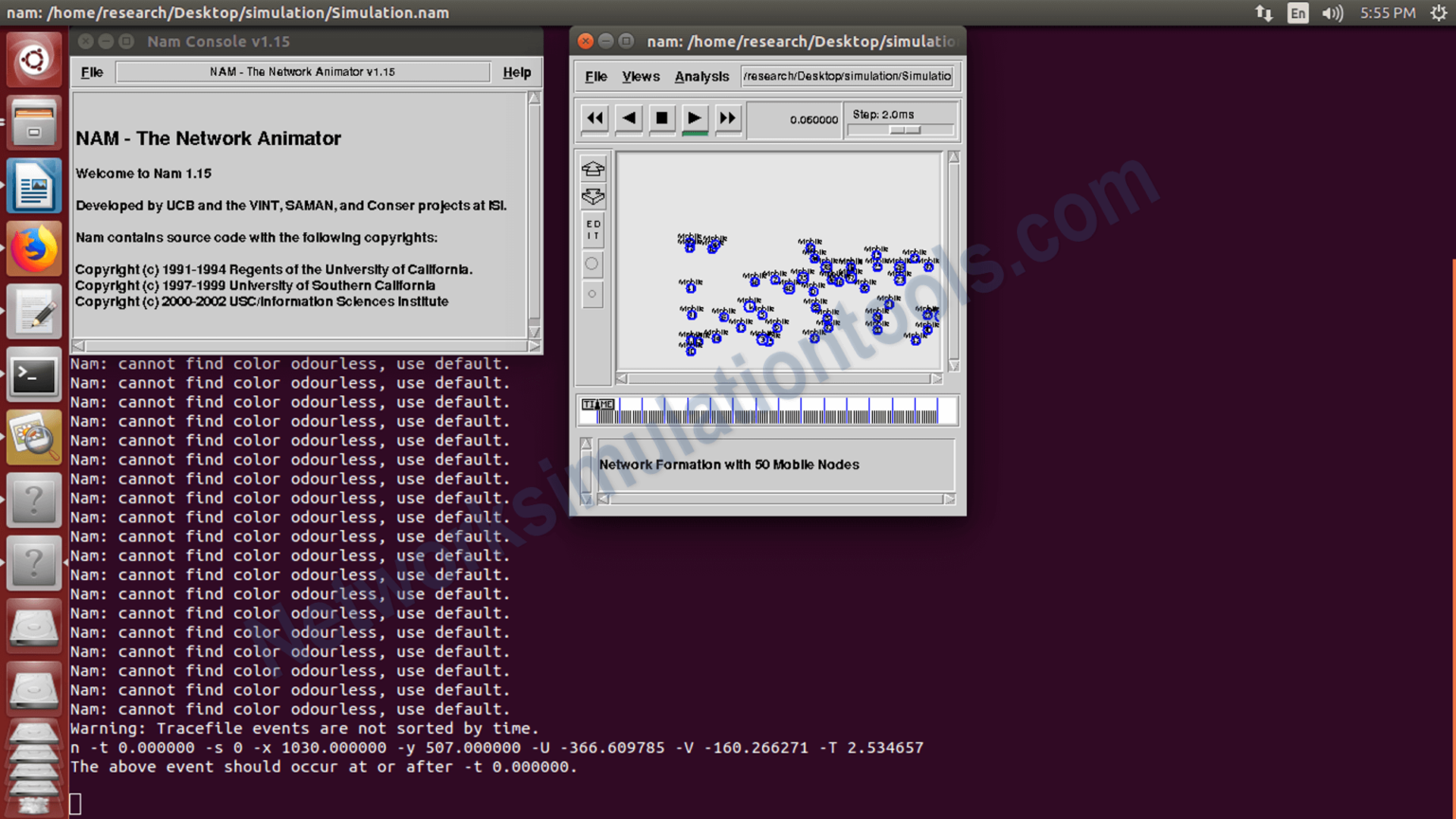This screenshot has height=819, width=1456.
Task: Click the NAM - The Network Animator title button
Action: tap(304, 71)
